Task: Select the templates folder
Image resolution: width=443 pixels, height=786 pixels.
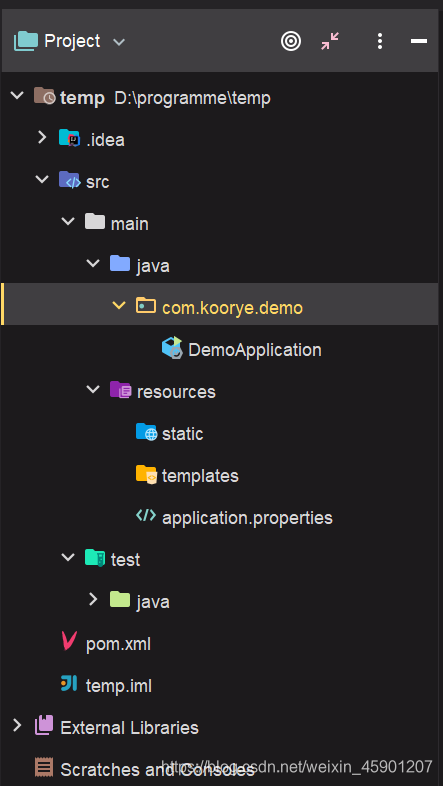Action: coord(200,476)
